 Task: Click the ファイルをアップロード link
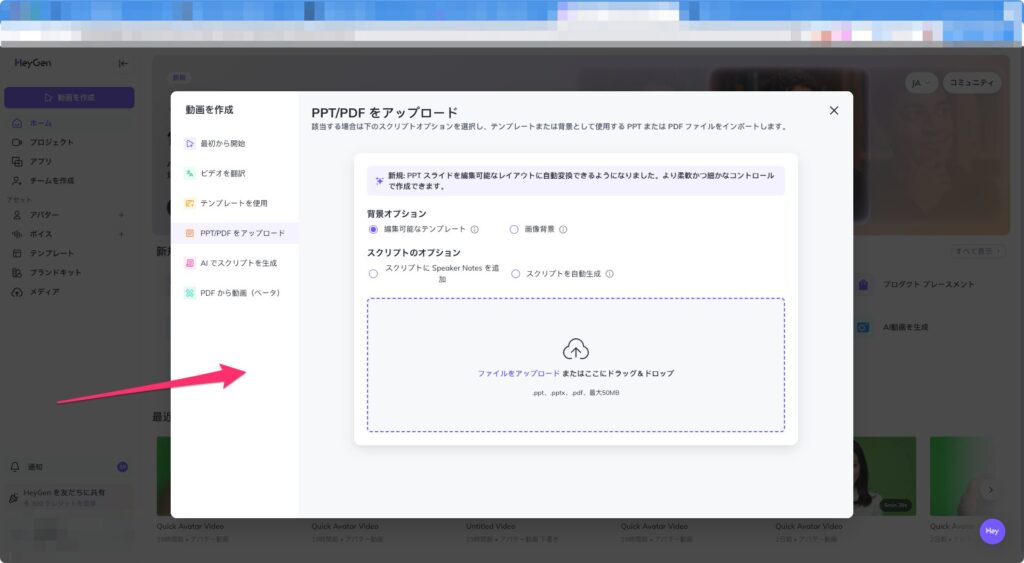tap(518, 374)
